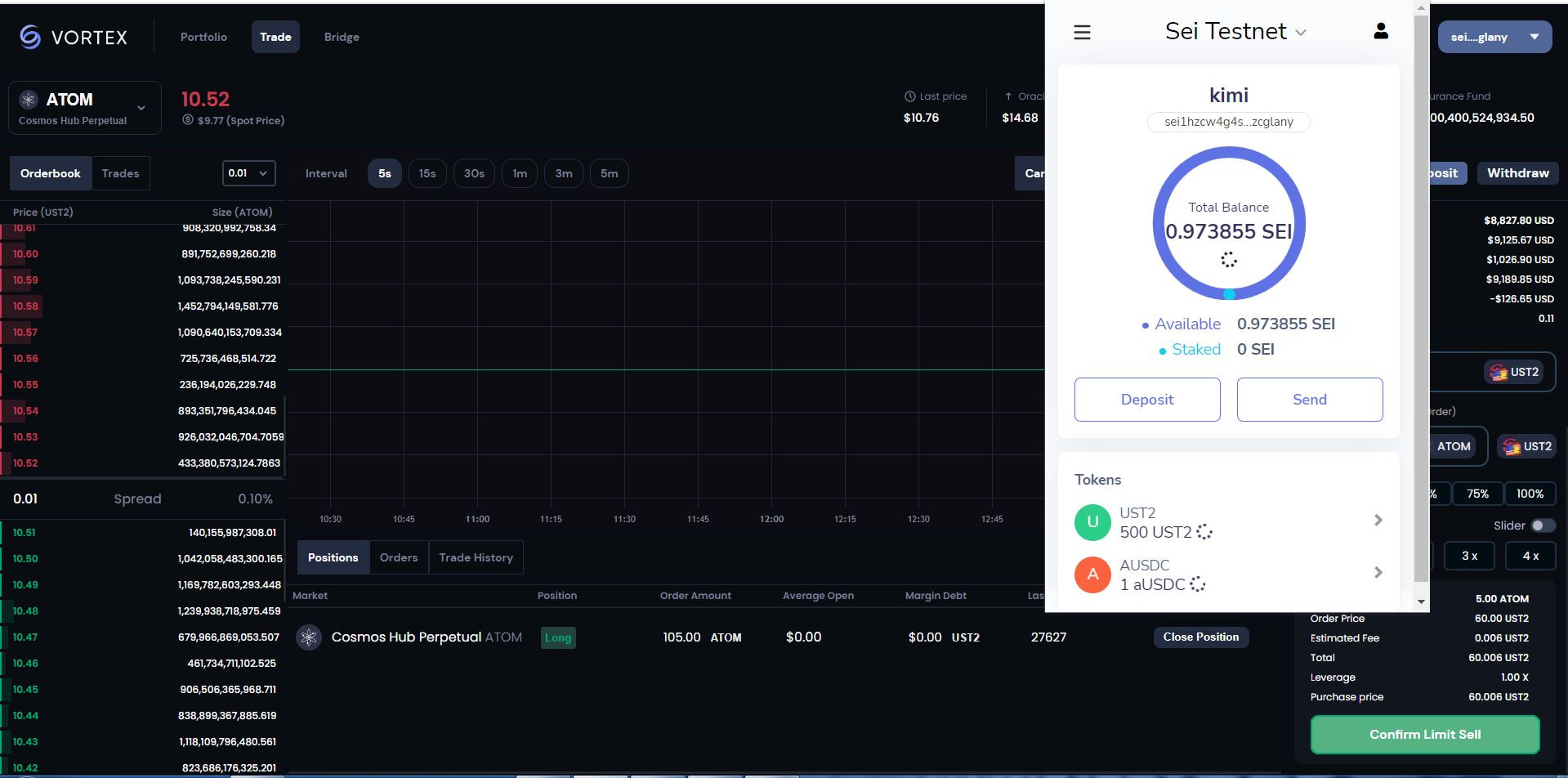
Task: Open the Sei Testnet network dropdown
Action: (1235, 31)
